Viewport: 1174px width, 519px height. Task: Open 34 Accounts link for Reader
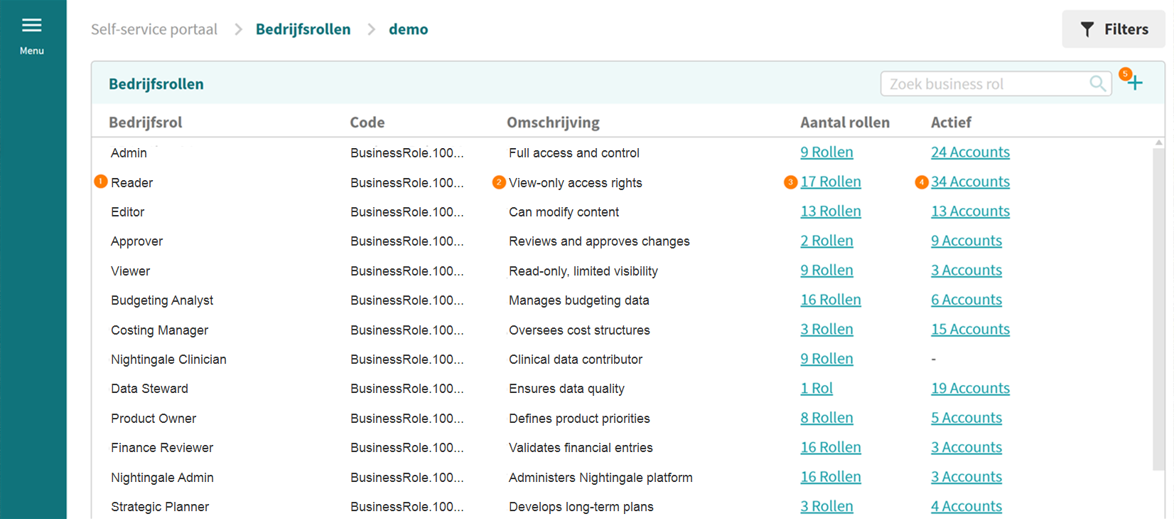(x=970, y=182)
